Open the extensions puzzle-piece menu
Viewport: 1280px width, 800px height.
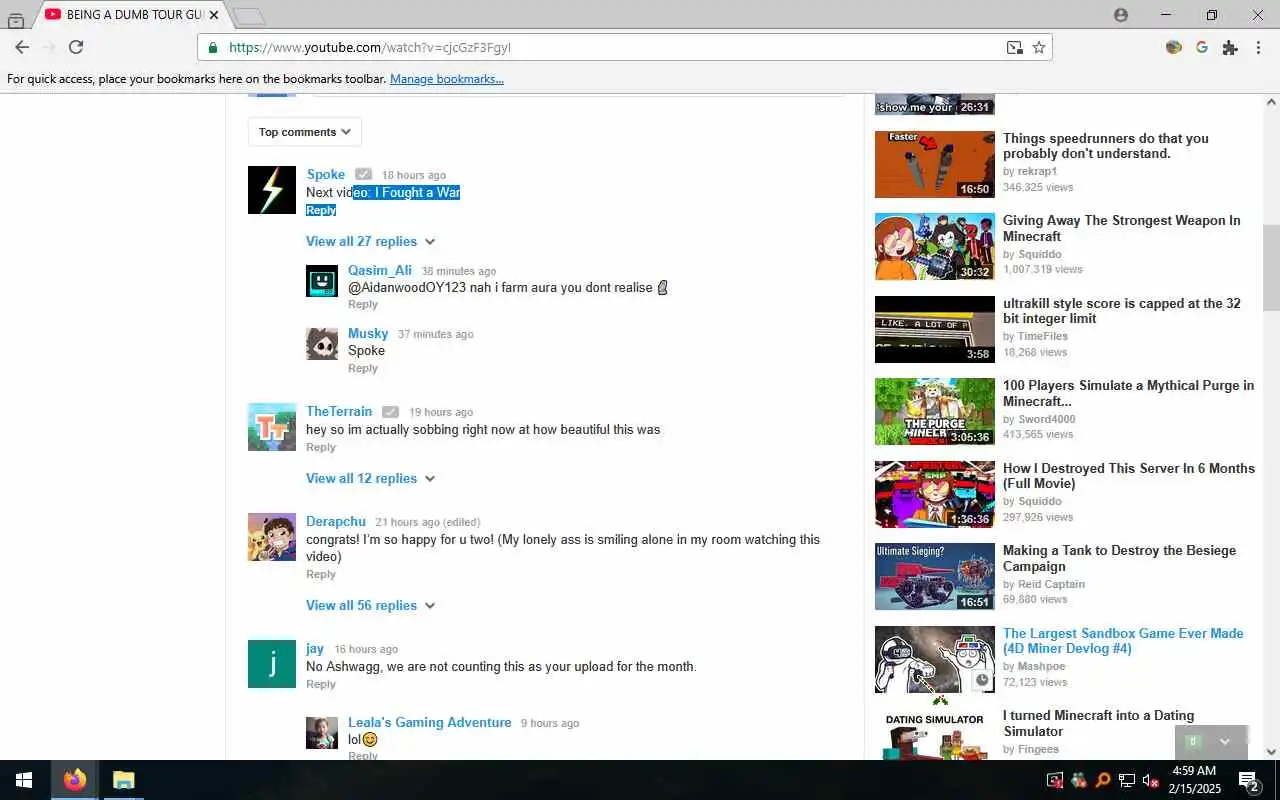tap(1230, 47)
